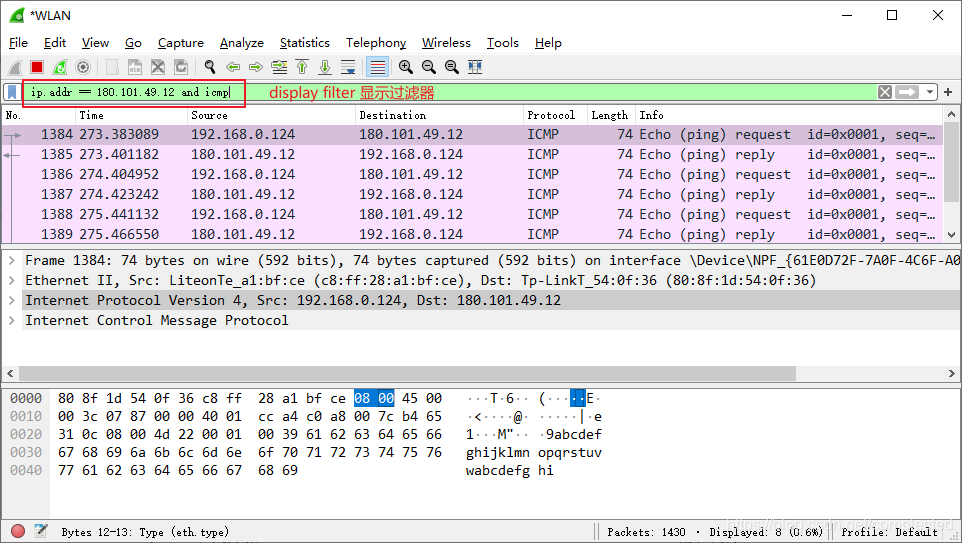This screenshot has height=543, width=962.
Task: Open capture options gear icon
Action: tap(83, 67)
